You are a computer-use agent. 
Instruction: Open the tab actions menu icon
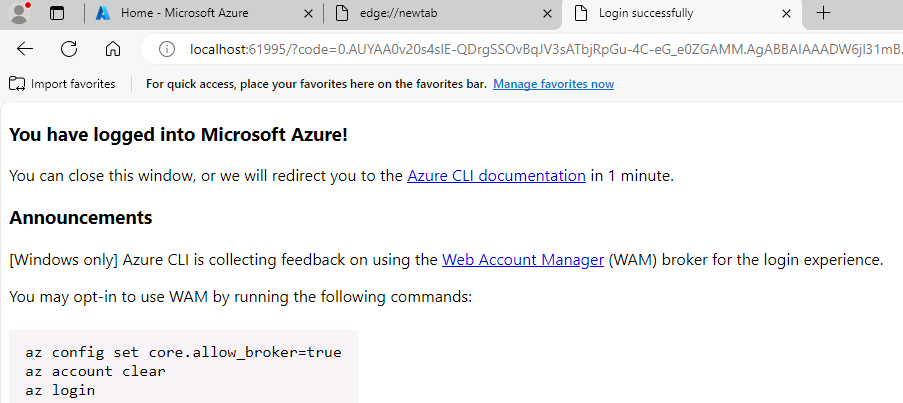coord(57,13)
